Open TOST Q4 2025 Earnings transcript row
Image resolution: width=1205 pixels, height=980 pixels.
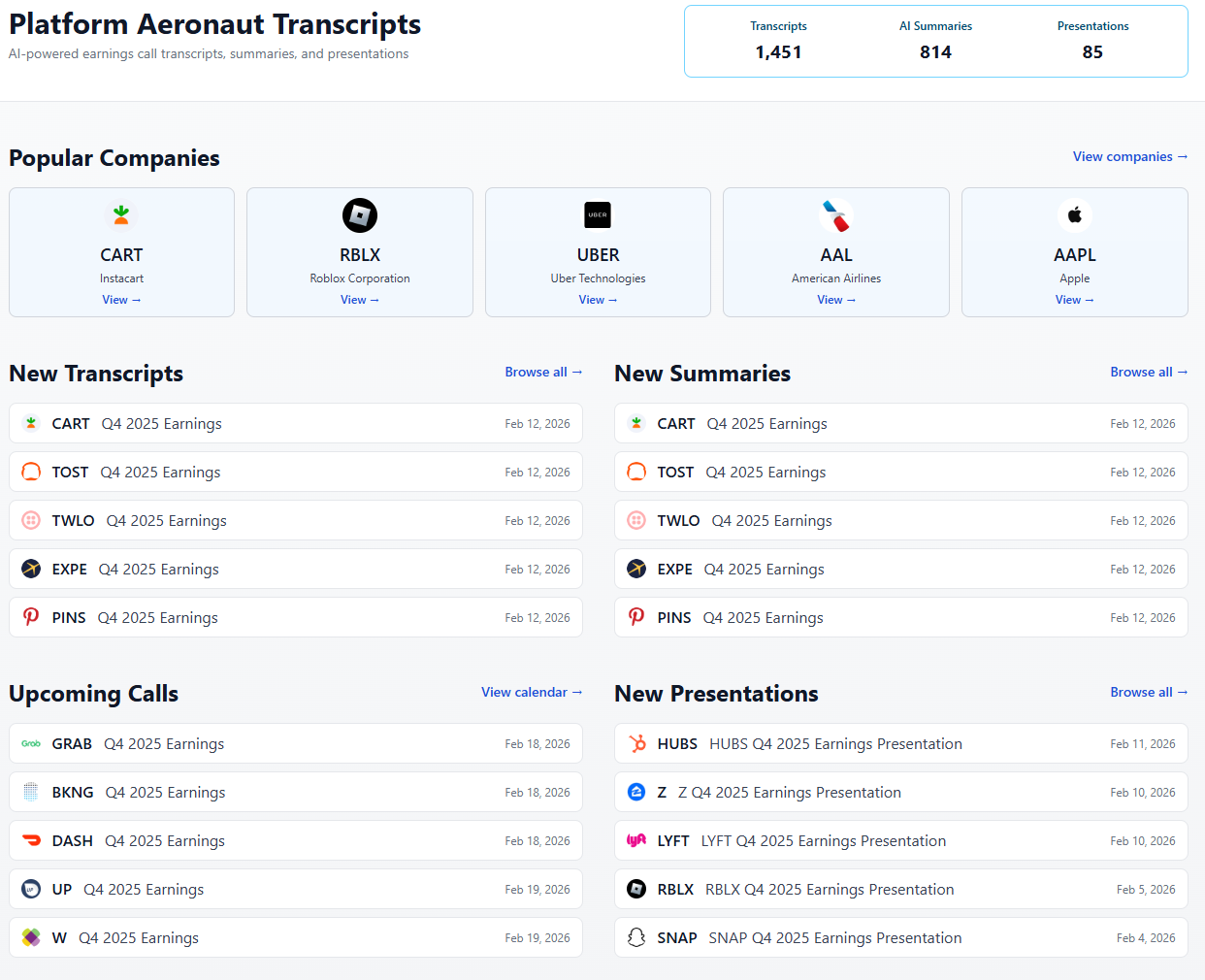(x=296, y=472)
